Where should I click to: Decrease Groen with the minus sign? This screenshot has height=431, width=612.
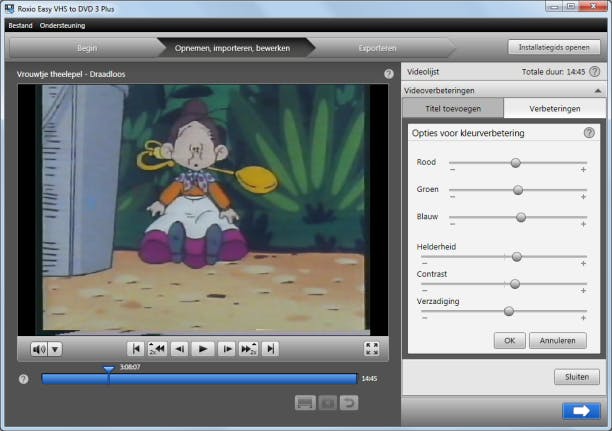pos(452,197)
